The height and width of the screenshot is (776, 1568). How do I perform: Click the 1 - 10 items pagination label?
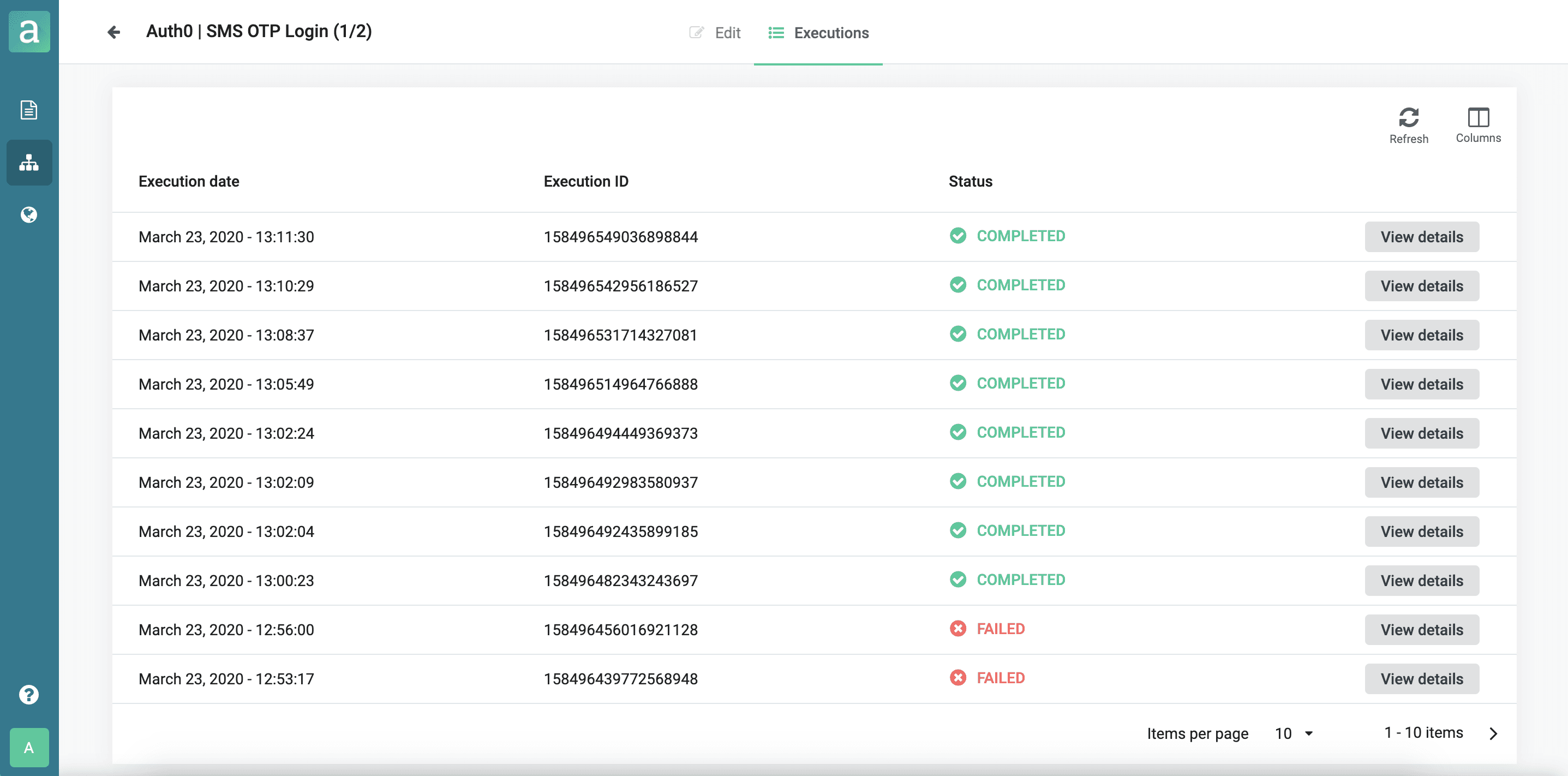(1423, 733)
